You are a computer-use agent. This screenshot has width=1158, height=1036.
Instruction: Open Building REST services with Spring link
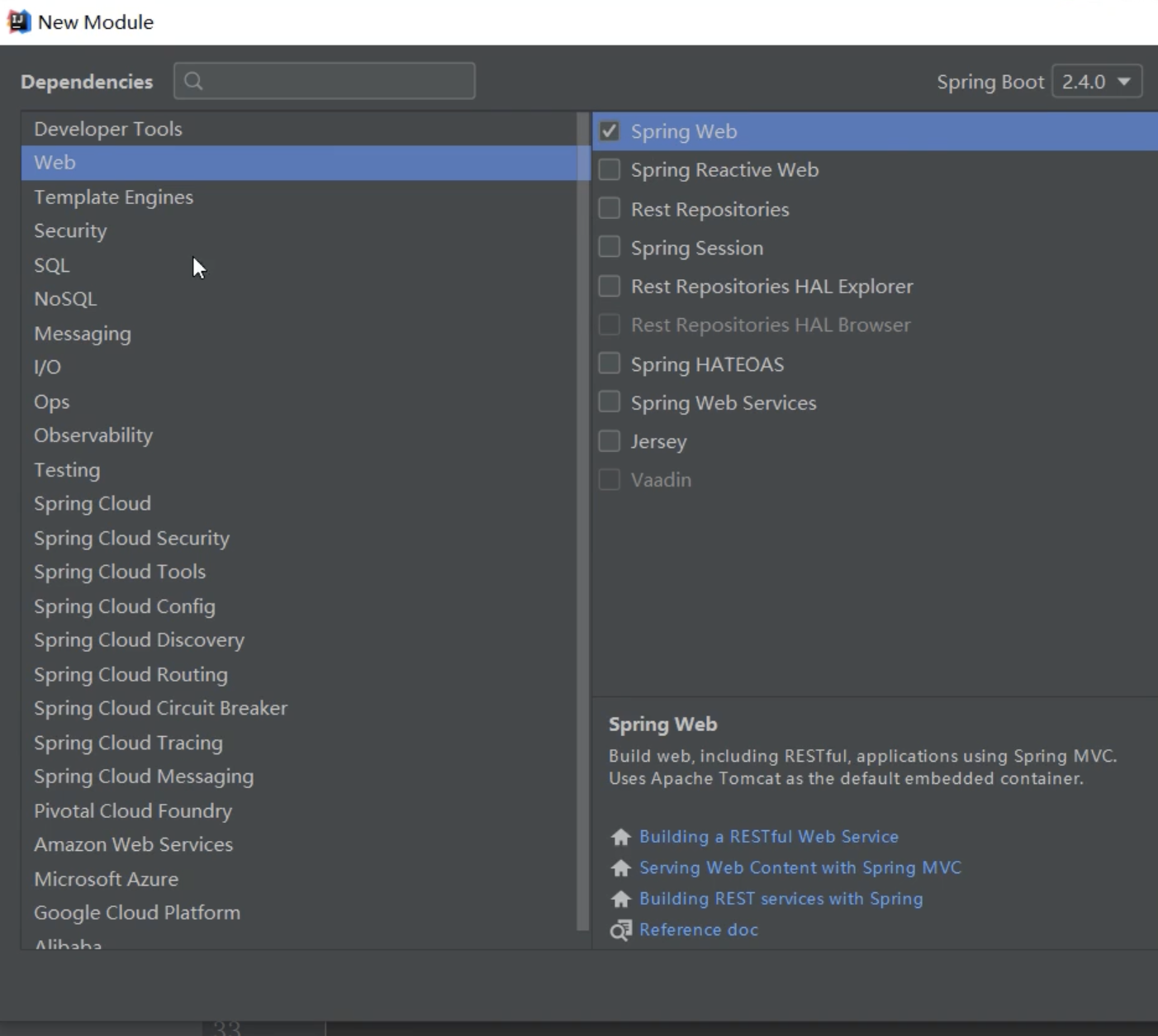tap(781, 899)
